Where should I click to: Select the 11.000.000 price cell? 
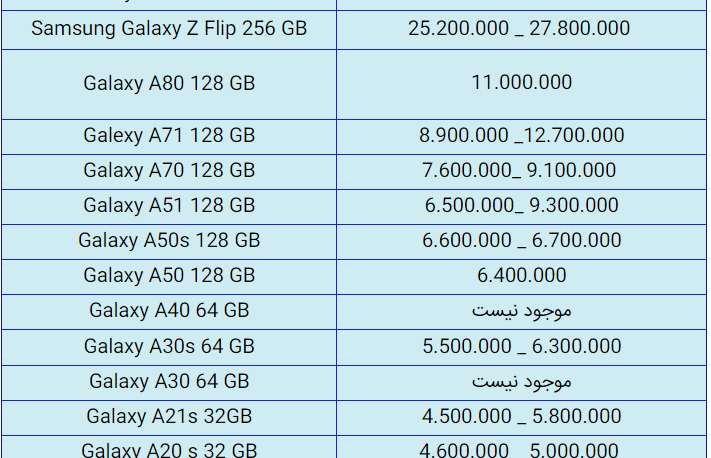521,83
